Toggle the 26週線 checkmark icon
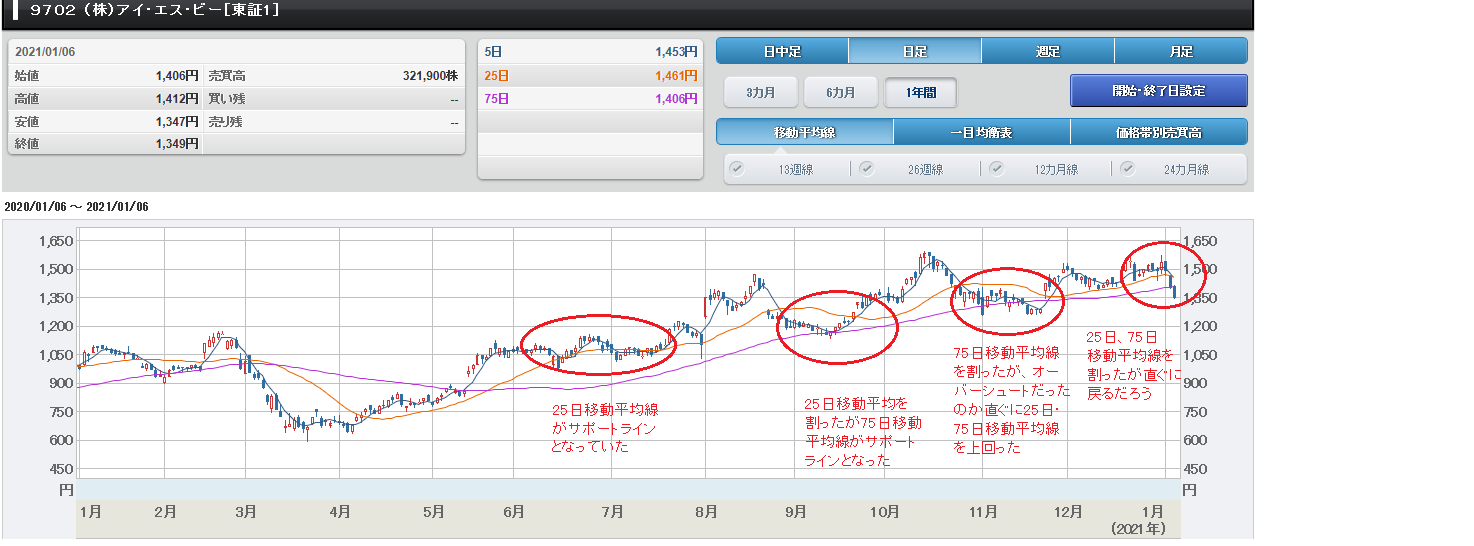This screenshot has height=546, width=1474. coord(866,169)
